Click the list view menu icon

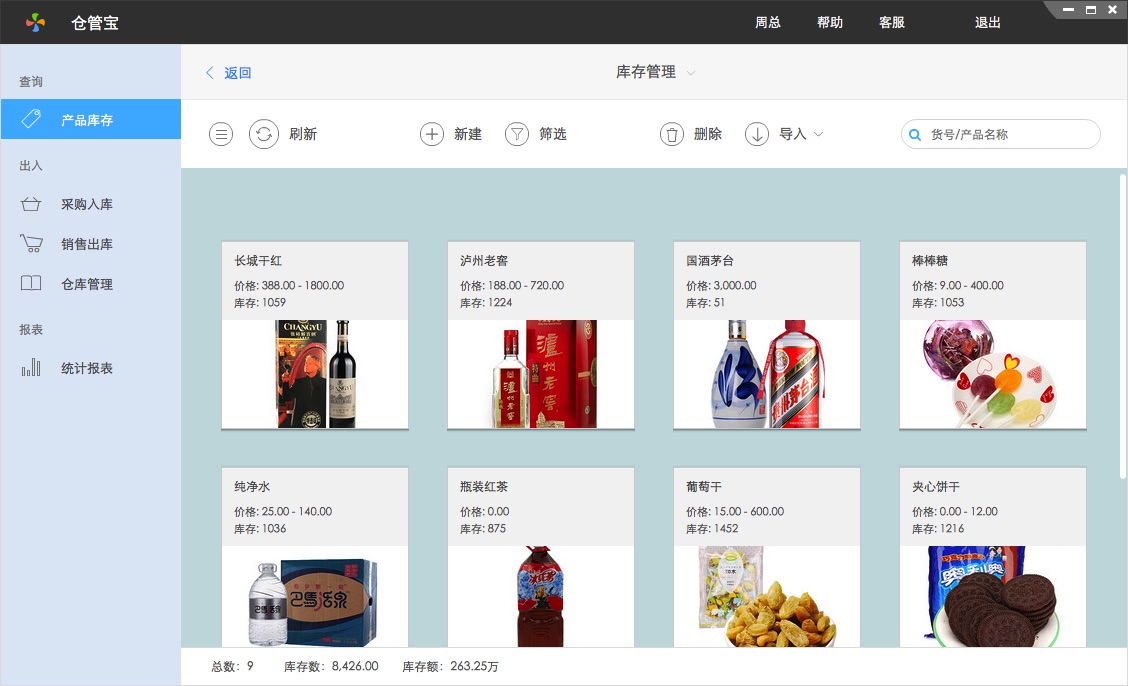tap(221, 134)
